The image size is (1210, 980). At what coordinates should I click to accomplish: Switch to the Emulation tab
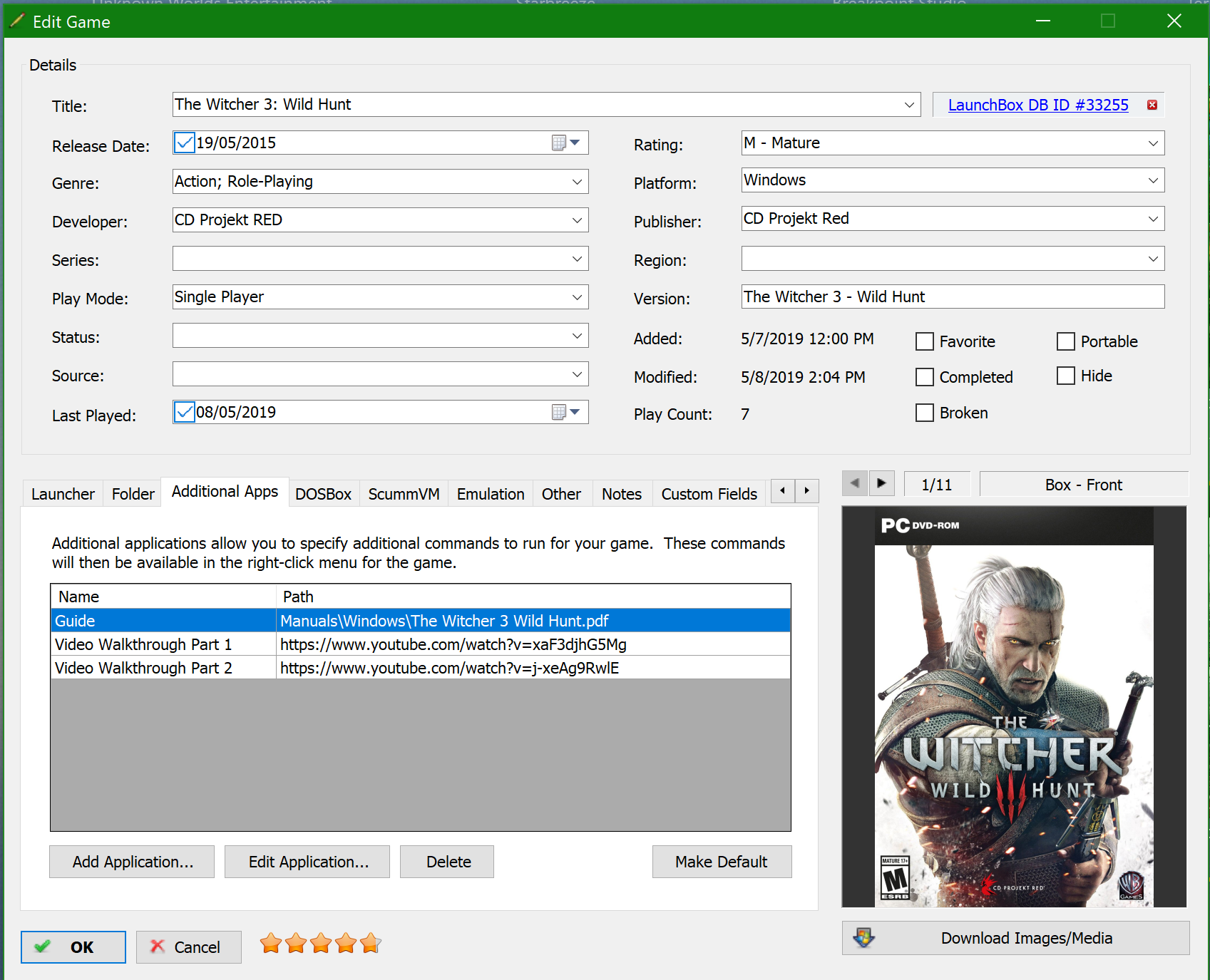[491, 494]
